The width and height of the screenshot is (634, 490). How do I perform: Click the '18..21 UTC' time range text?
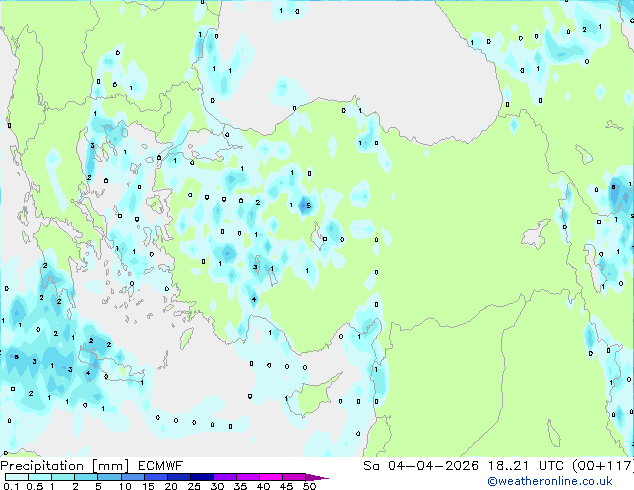(x=527, y=466)
